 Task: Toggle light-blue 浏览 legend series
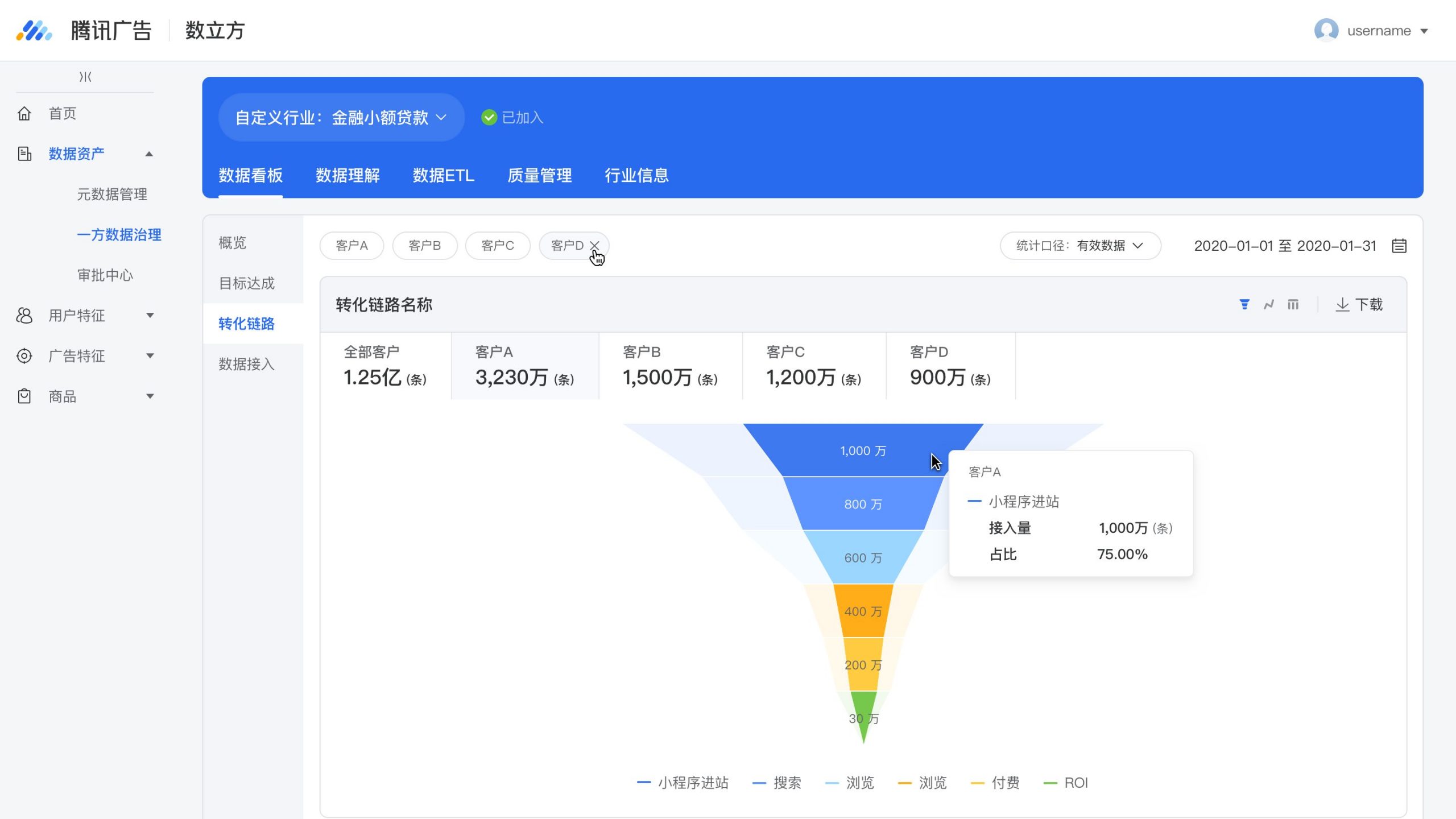tap(849, 783)
